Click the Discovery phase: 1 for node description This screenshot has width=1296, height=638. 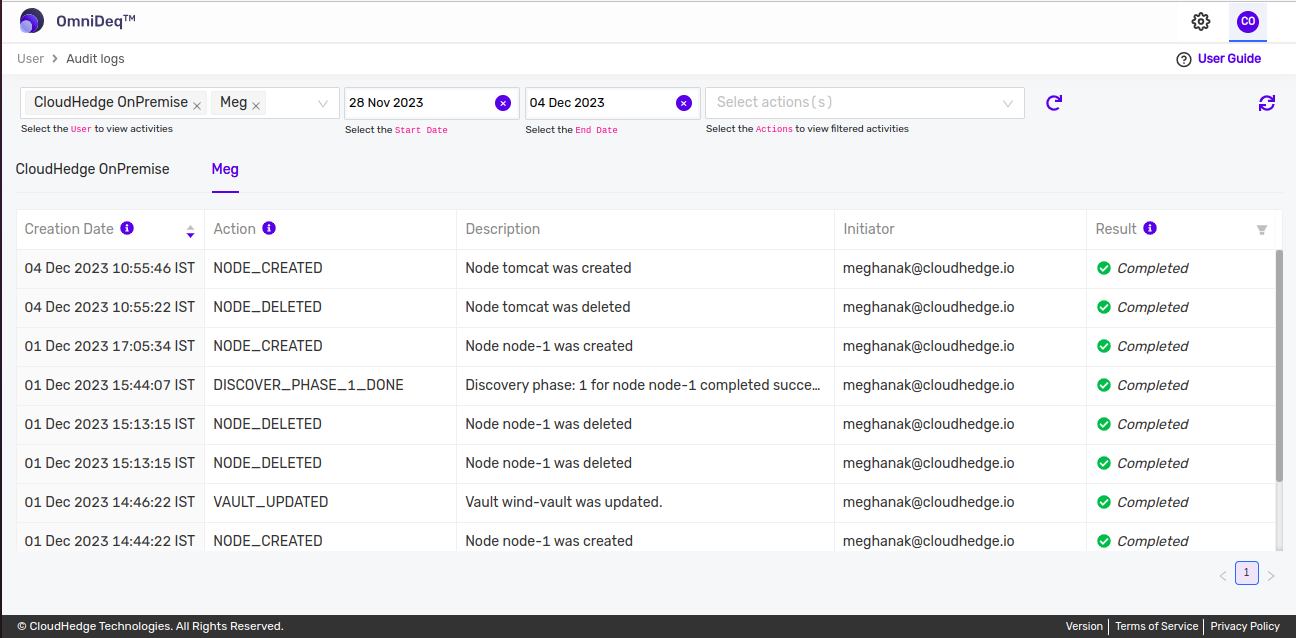(643, 385)
